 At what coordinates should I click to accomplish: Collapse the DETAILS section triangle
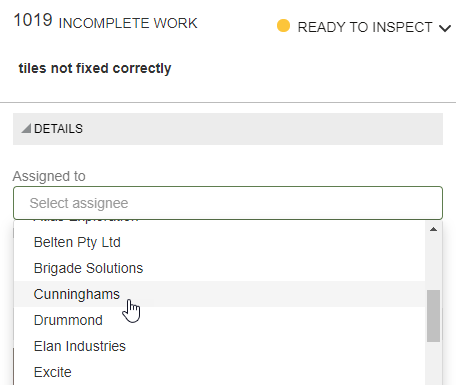(x=26, y=128)
